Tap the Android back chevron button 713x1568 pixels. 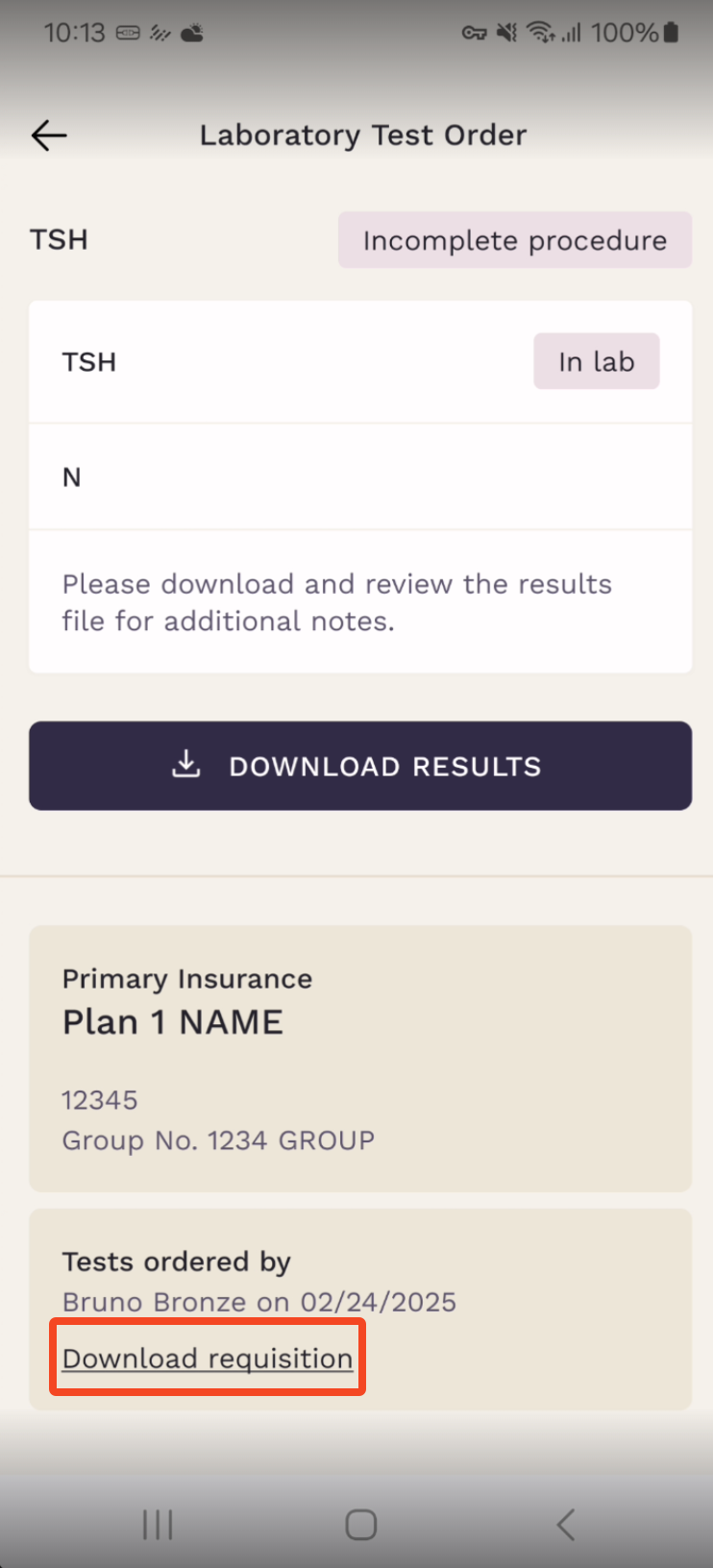tap(565, 1524)
